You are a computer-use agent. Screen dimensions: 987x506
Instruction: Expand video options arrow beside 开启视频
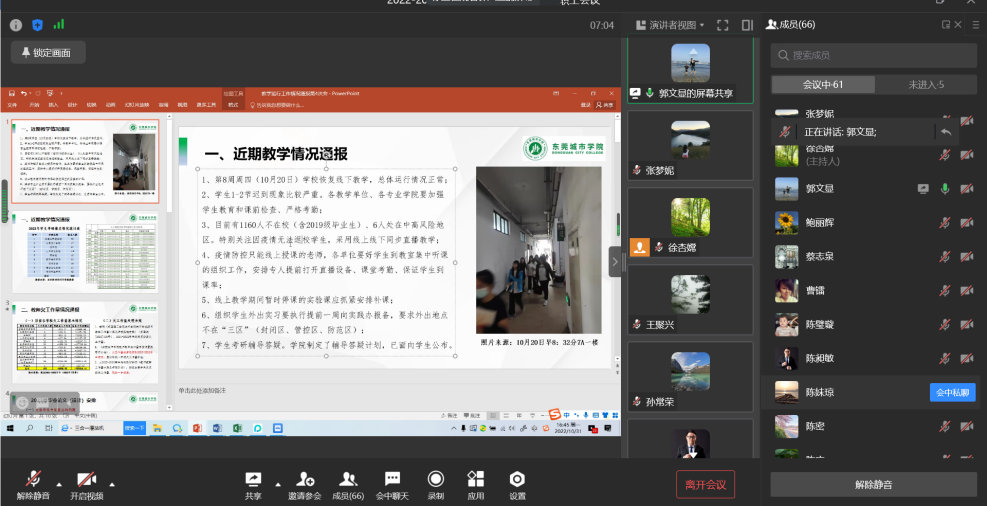[112, 485]
